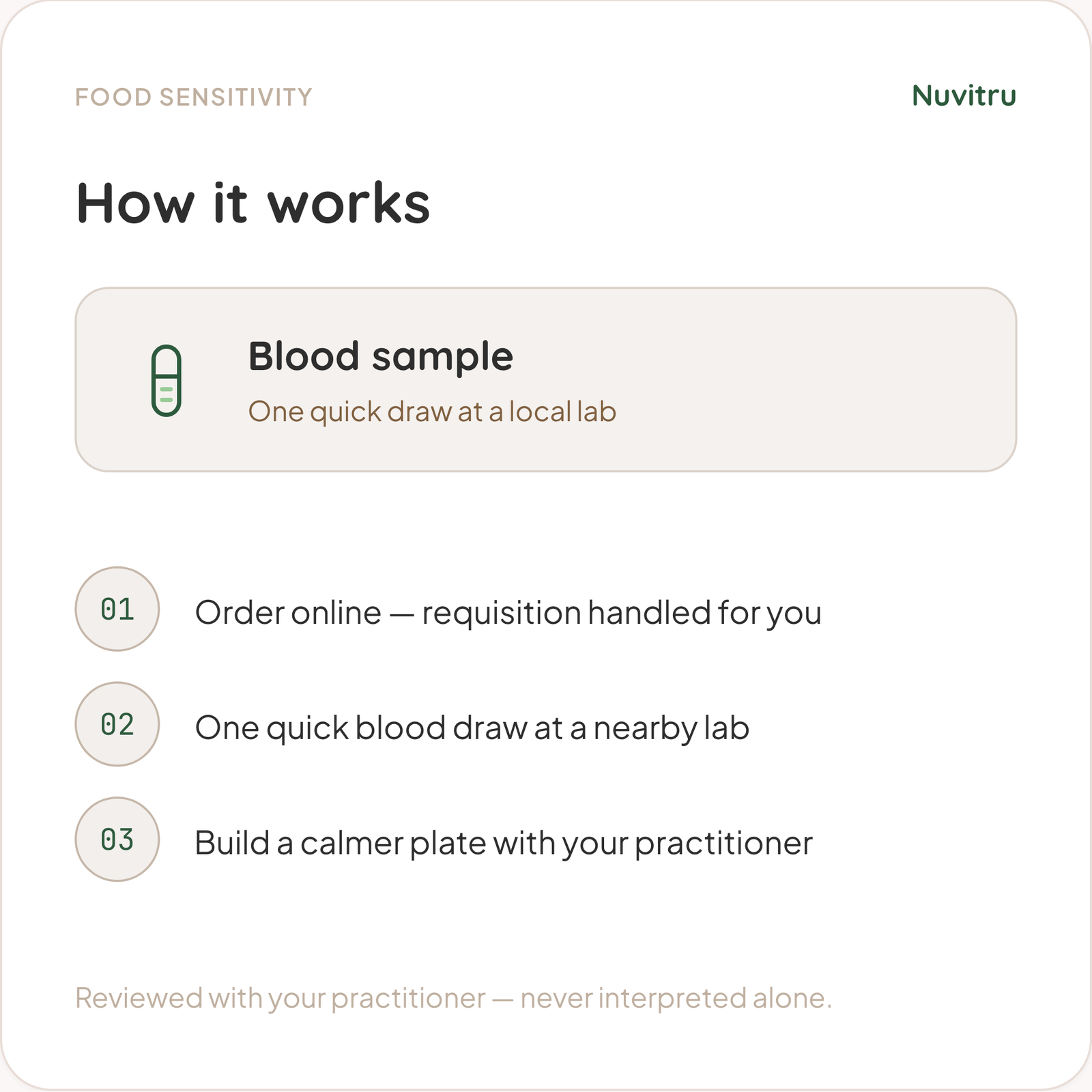Screen dimensions: 1092x1092
Task: Click never interpreted alone footer phrase
Action: (676, 998)
